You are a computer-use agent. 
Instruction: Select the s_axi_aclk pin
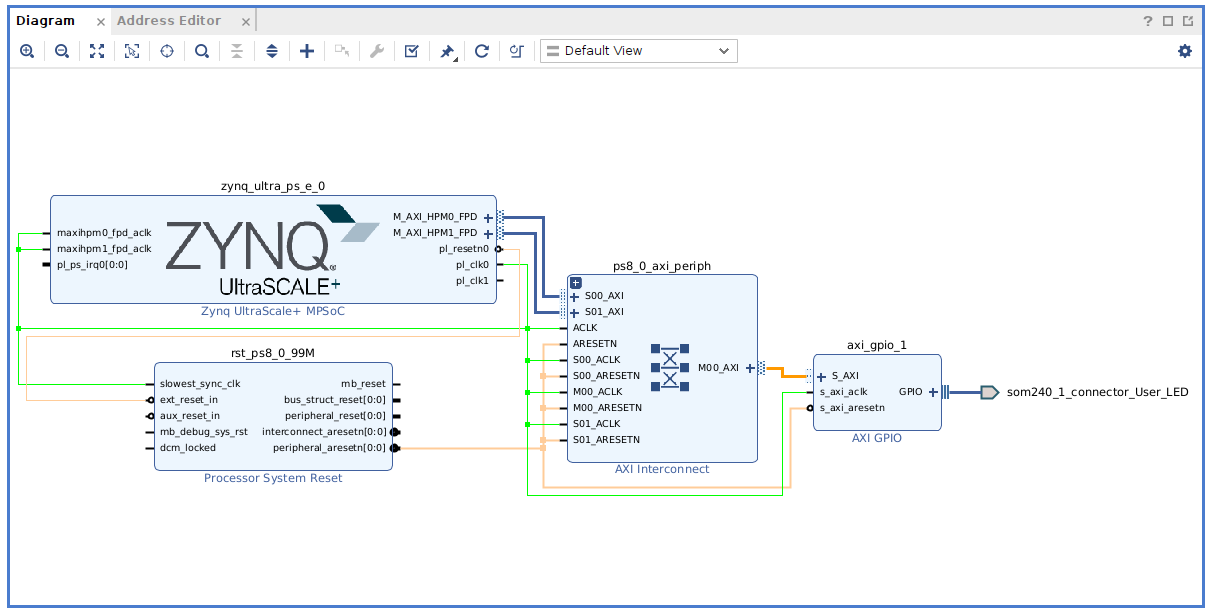pos(843,392)
